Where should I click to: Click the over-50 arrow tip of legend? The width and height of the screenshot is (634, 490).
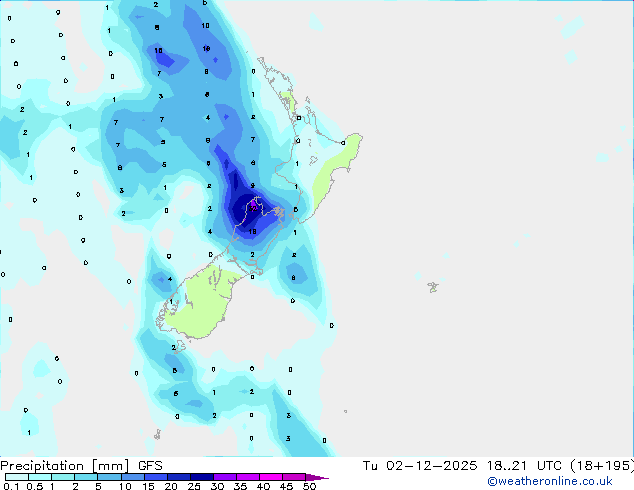[317, 477]
